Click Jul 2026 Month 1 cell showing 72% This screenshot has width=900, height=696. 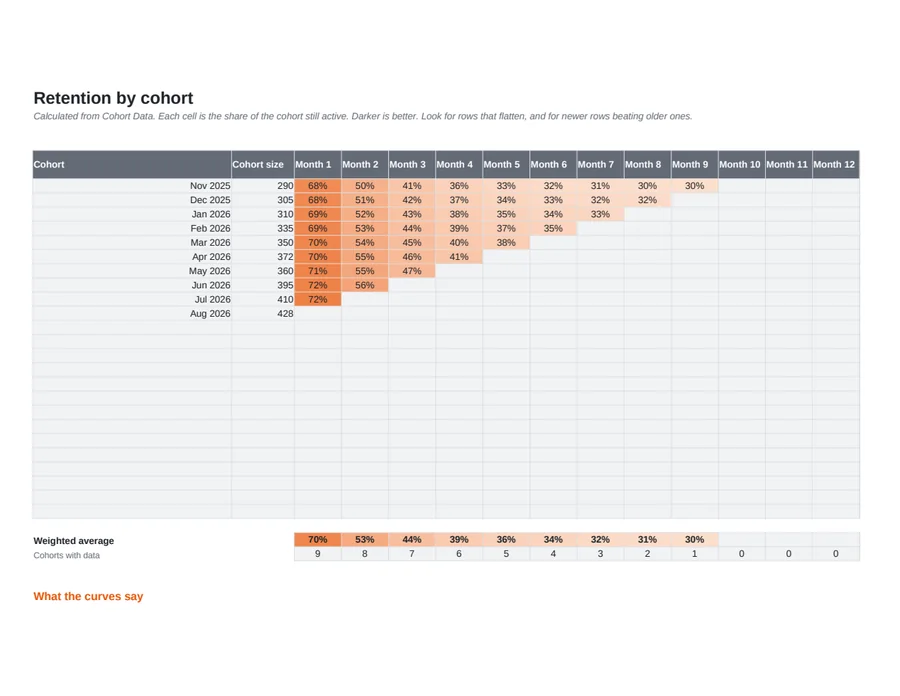tap(318, 300)
